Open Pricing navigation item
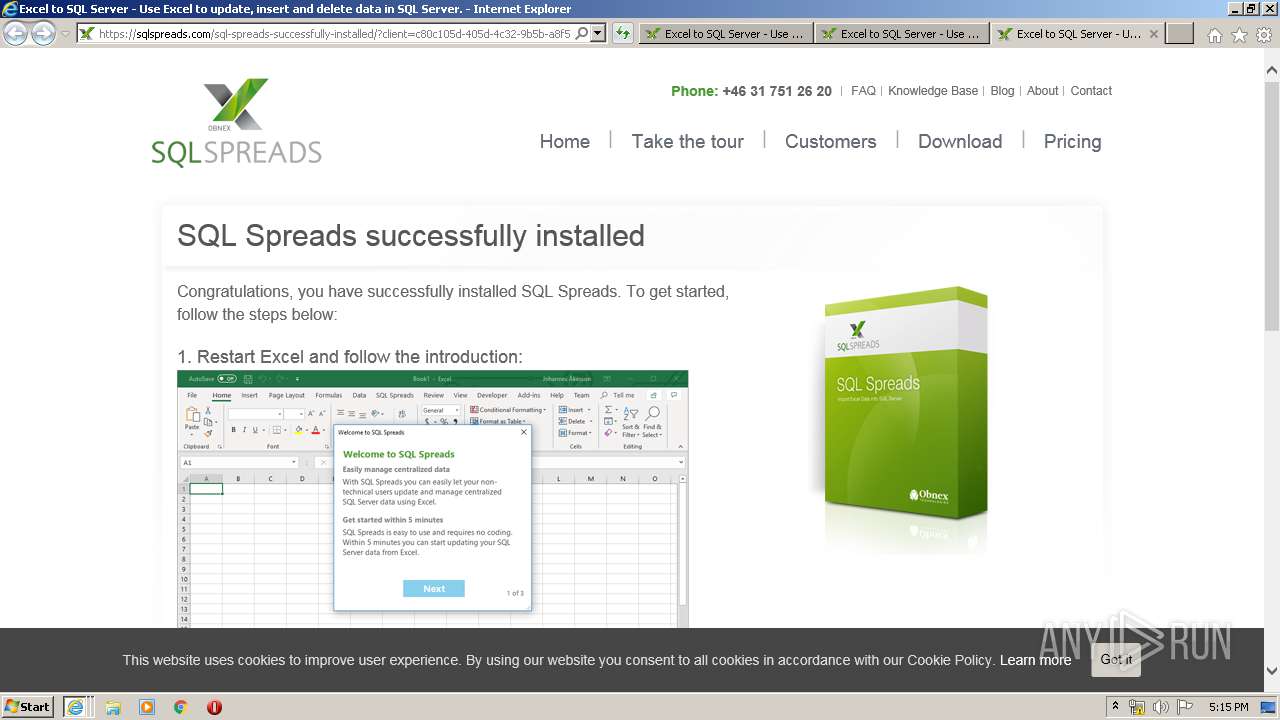 pos(1072,141)
